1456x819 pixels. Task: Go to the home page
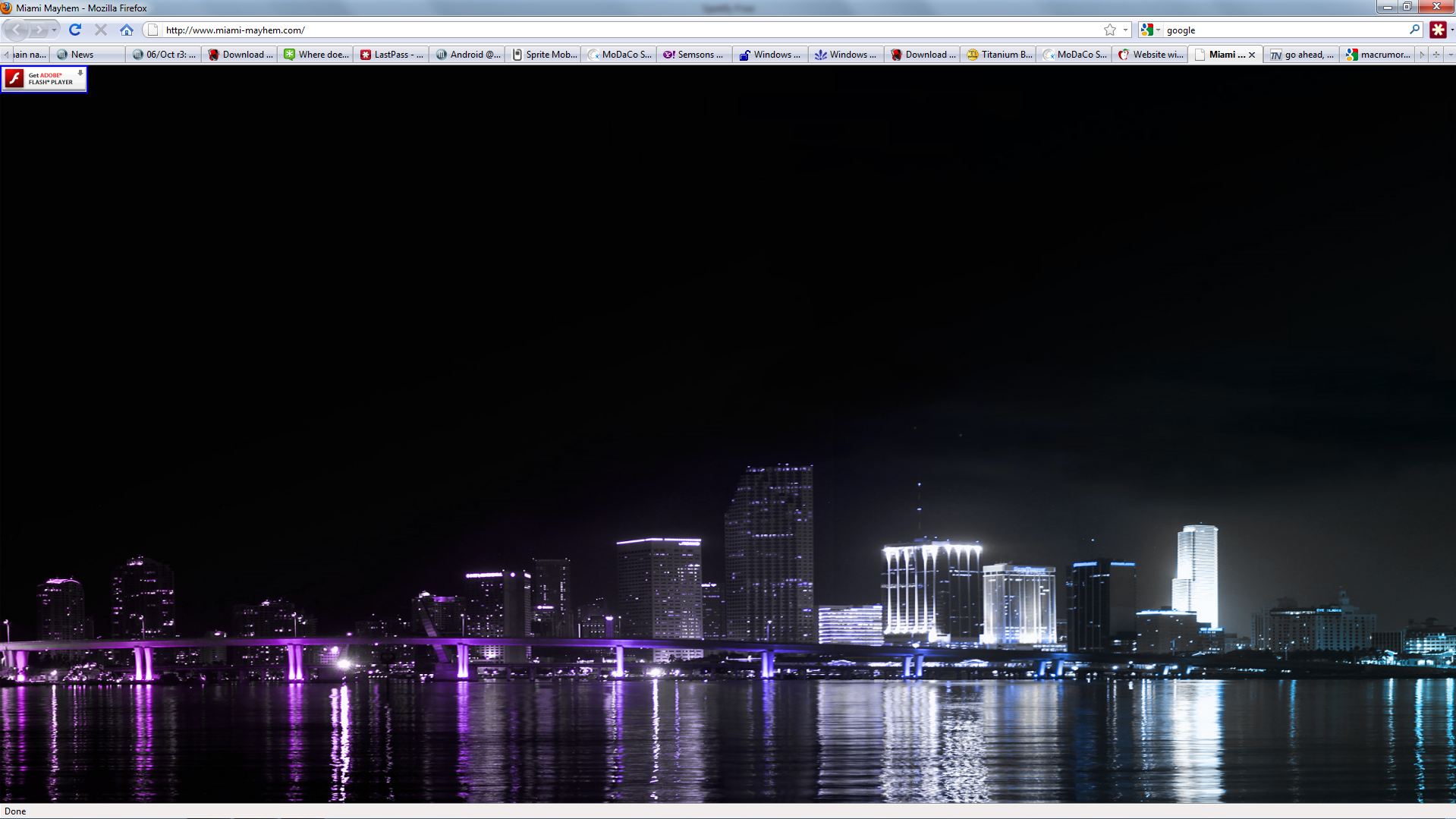pyautogui.click(x=127, y=30)
